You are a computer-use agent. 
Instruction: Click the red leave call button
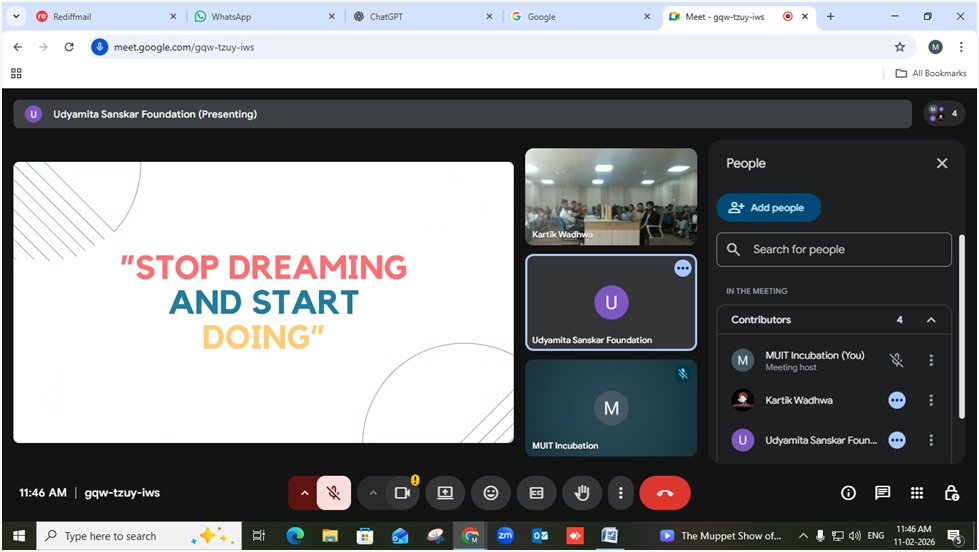tap(665, 493)
